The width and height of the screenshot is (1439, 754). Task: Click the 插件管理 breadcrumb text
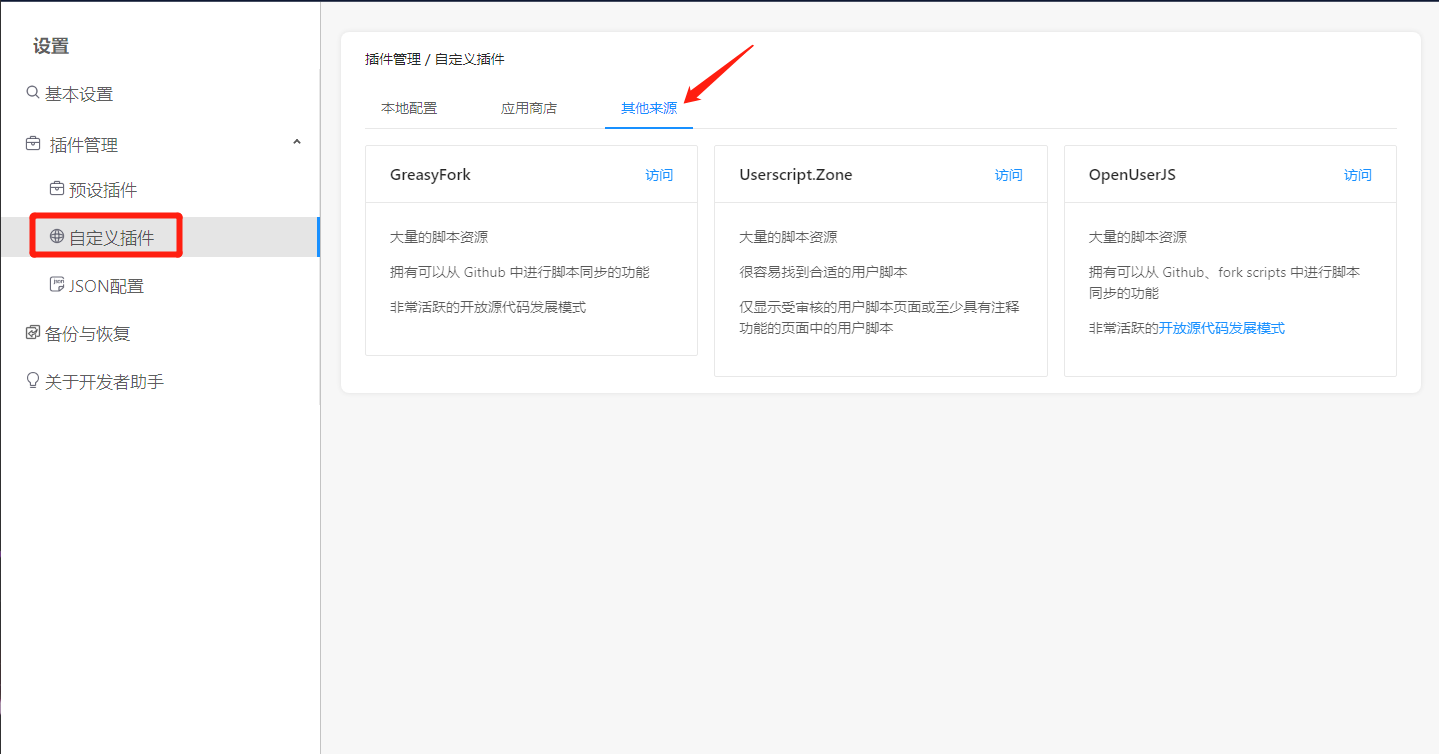393,60
